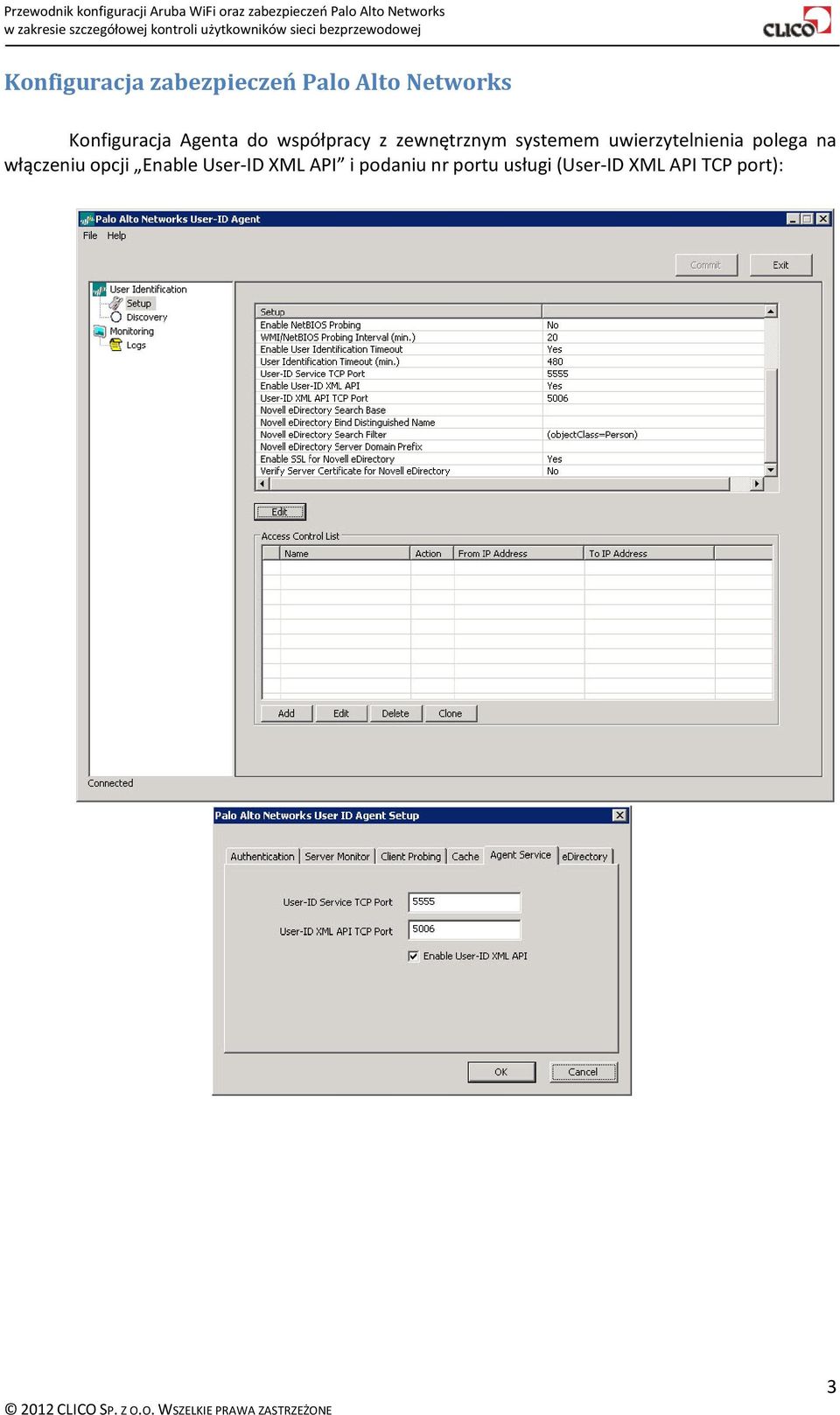Viewport: 840px width, 1415px height.
Task: Open the Help menu
Action: (x=116, y=235)
